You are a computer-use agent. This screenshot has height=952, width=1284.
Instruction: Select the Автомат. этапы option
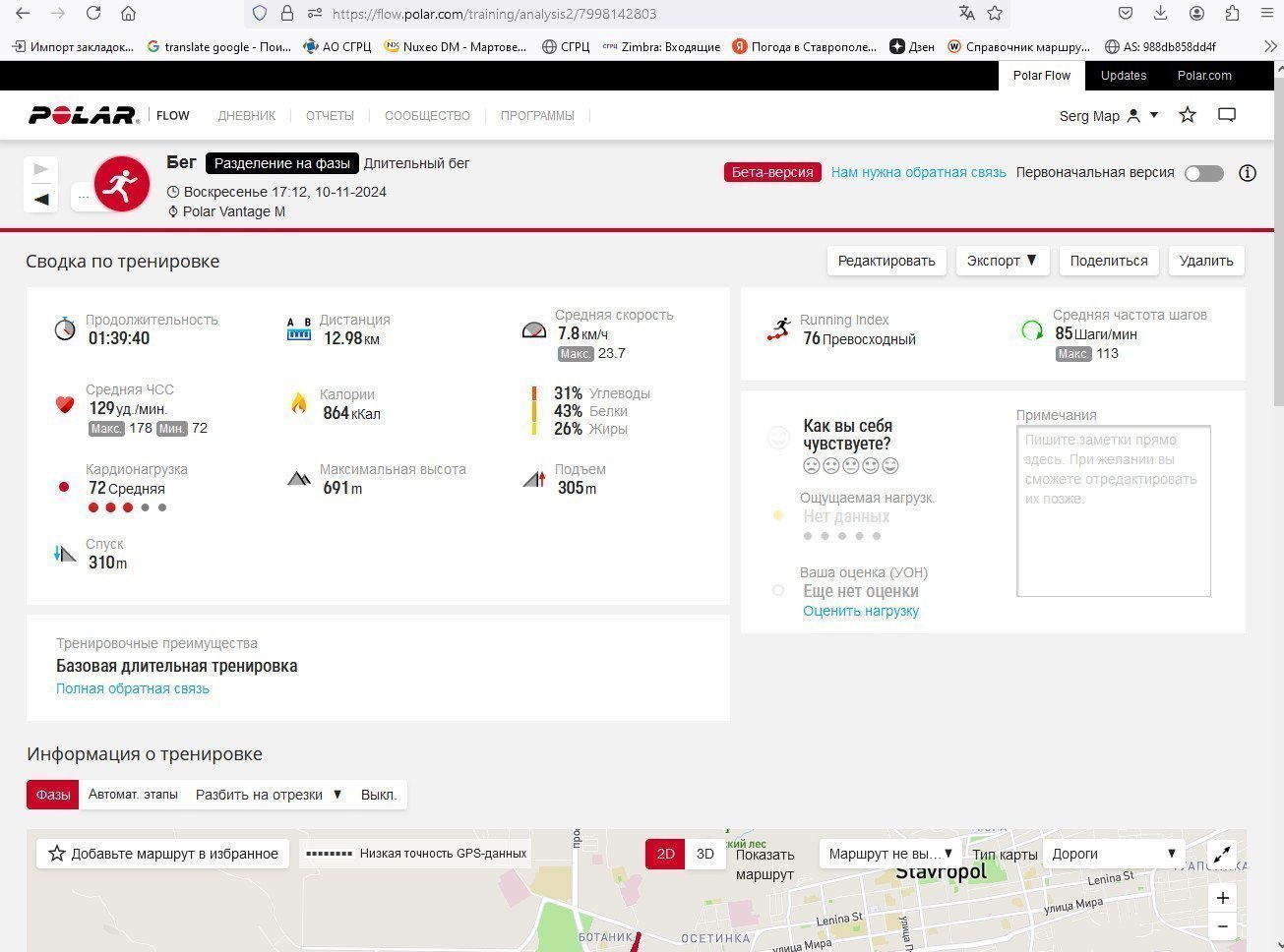point(133,795)
